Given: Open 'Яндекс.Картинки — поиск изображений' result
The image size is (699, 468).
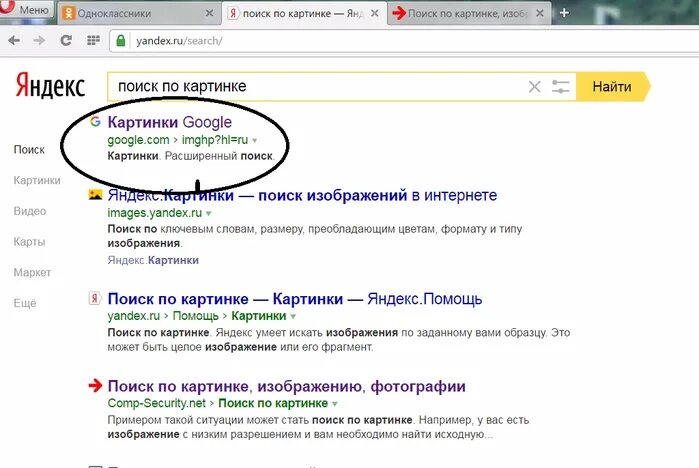Looking at the screenshot, I should pos(302,195).
